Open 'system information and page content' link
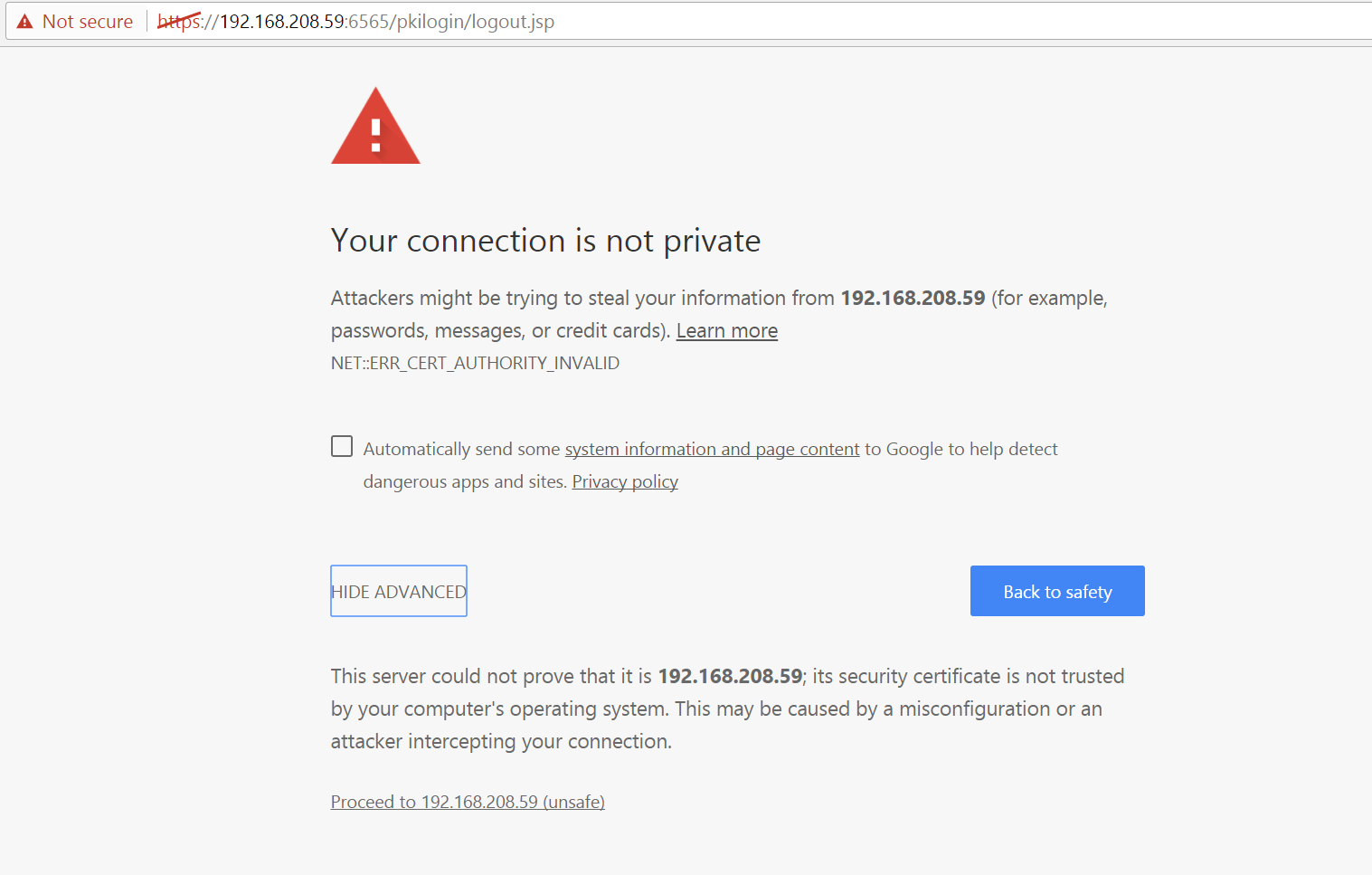This screenshot has width=1372, height=875. click(x=712, y=450)
